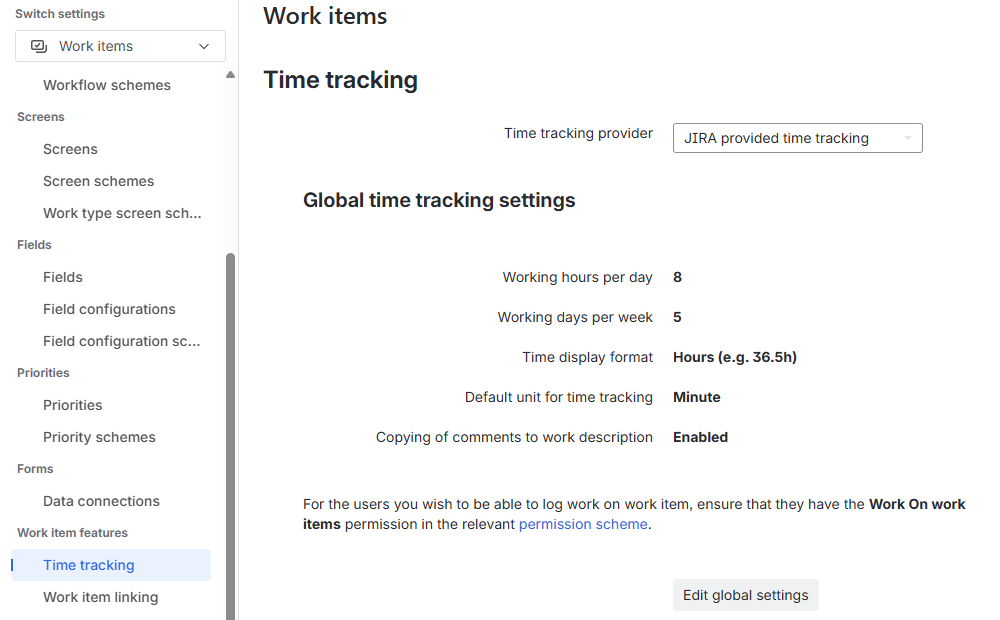Open the Time tracking provider dropdown
The height and width of the screenshot is (620, 1000).
tap(797, 138)
